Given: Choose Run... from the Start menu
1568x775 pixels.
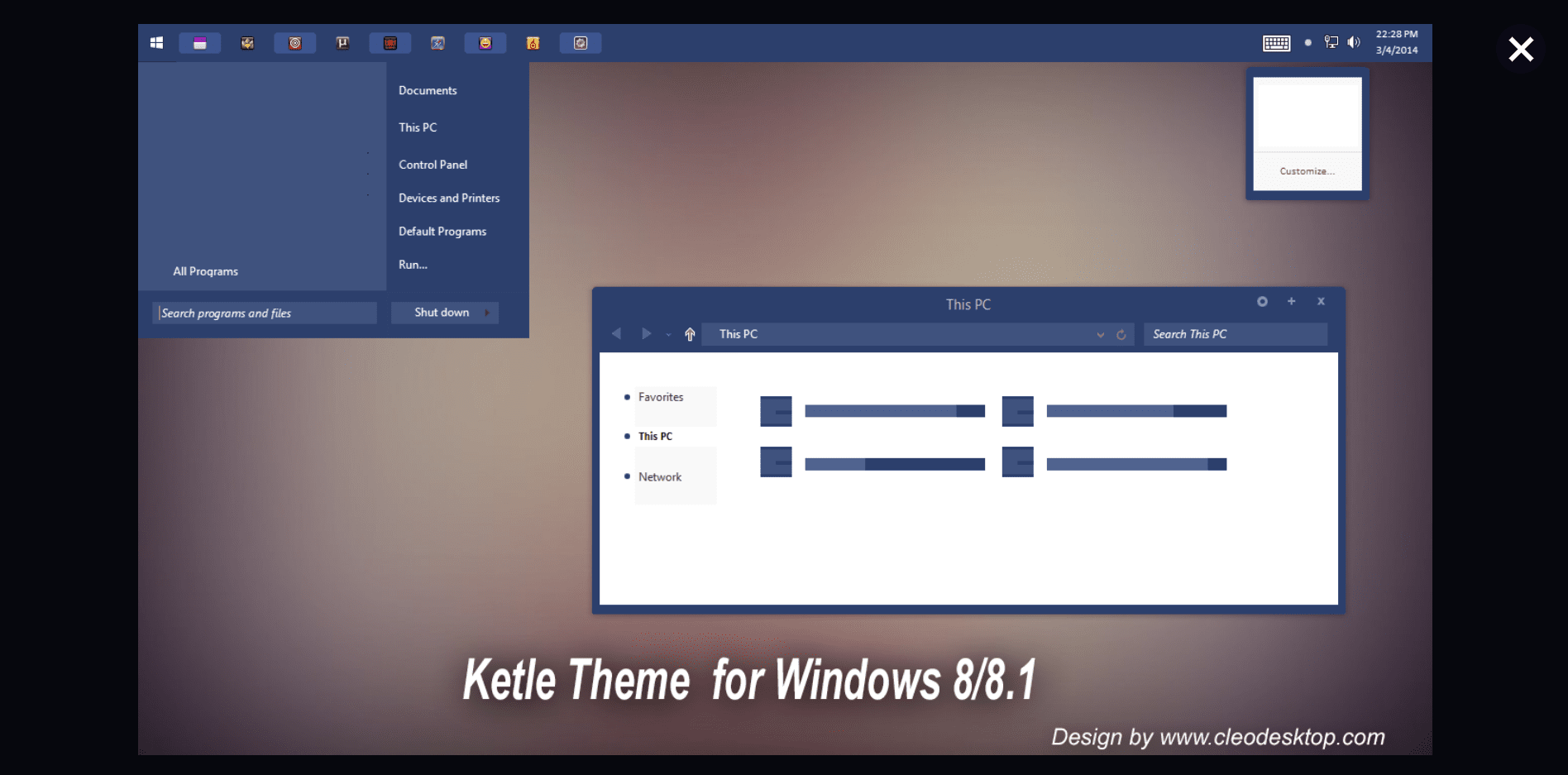Looking at the screenshot, I should click(x=413, y=265).
